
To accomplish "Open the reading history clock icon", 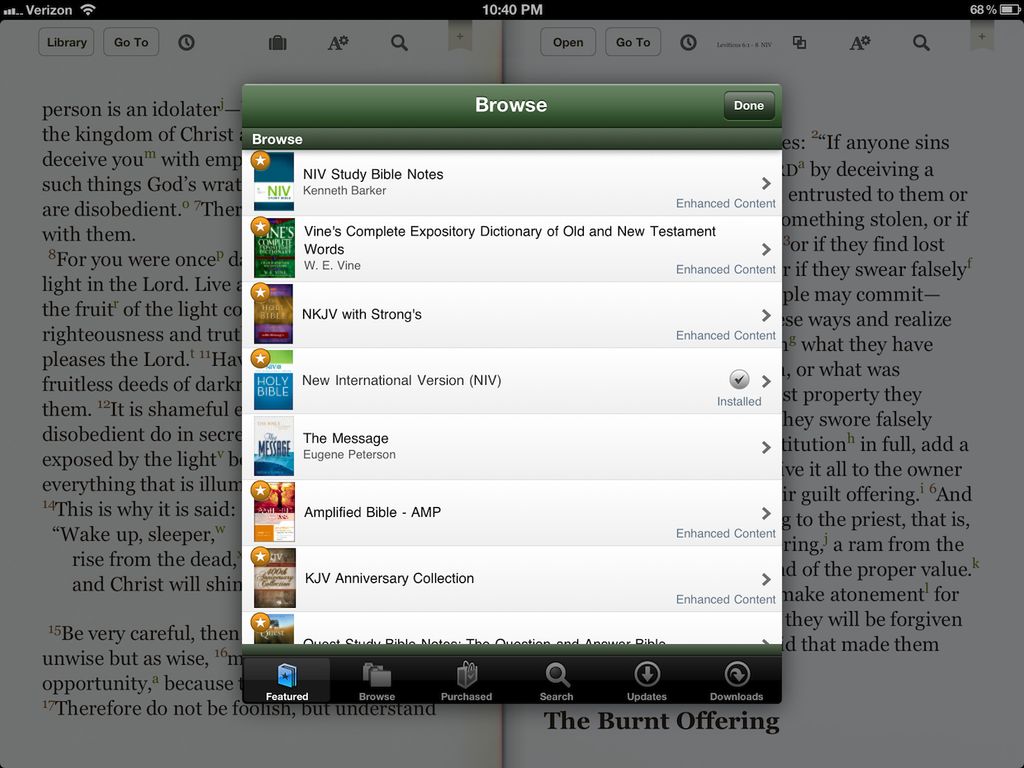I will [187, 42].
